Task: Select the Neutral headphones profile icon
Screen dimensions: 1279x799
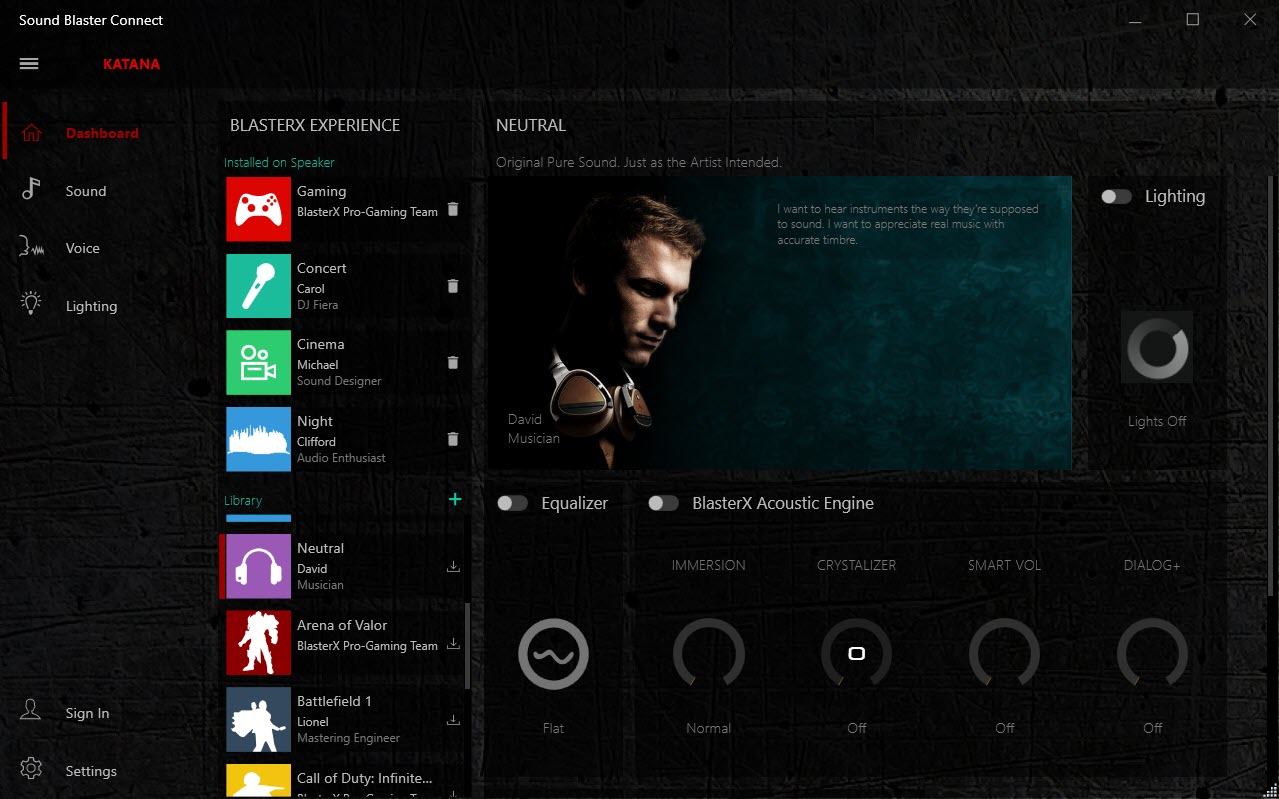Action: (258, 566)
